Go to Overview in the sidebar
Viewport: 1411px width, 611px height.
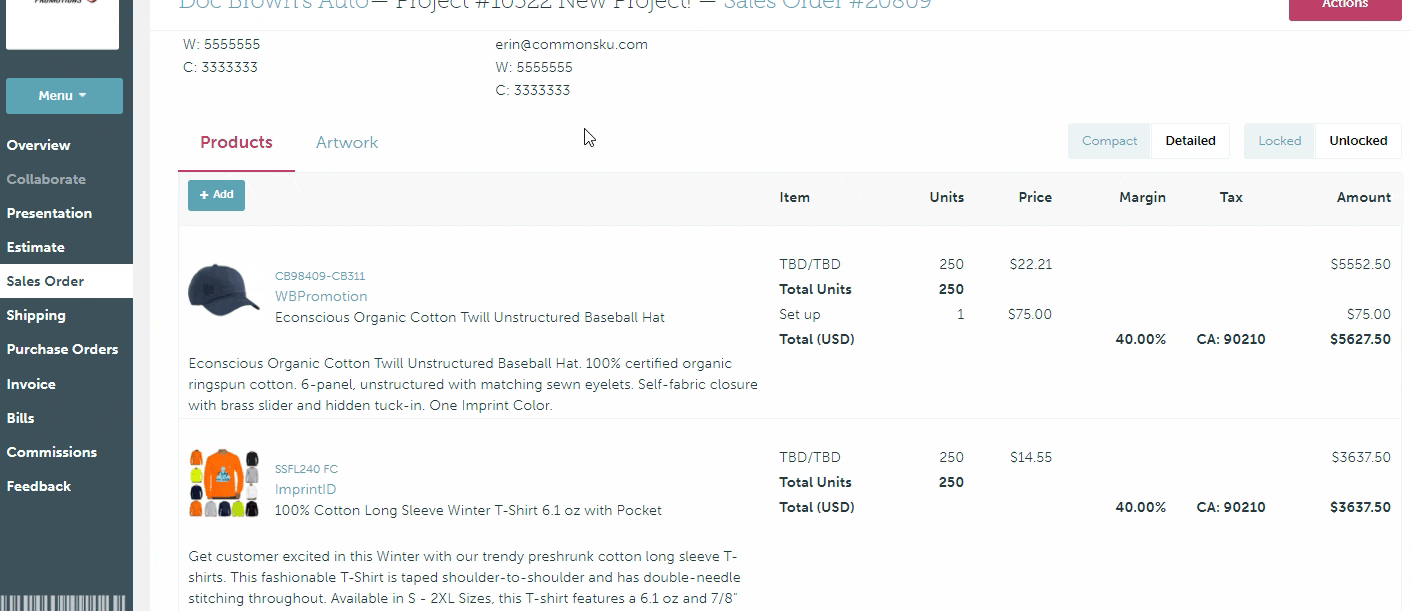(39, 145)
